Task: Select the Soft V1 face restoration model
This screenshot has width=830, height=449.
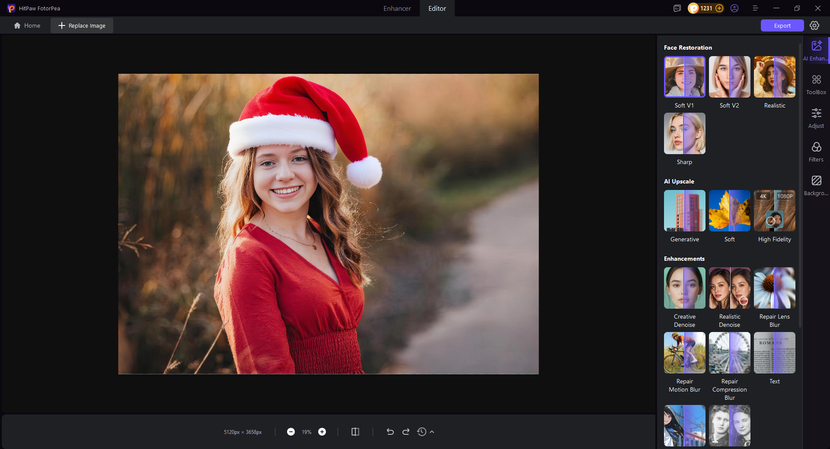Action: point(684,77)
